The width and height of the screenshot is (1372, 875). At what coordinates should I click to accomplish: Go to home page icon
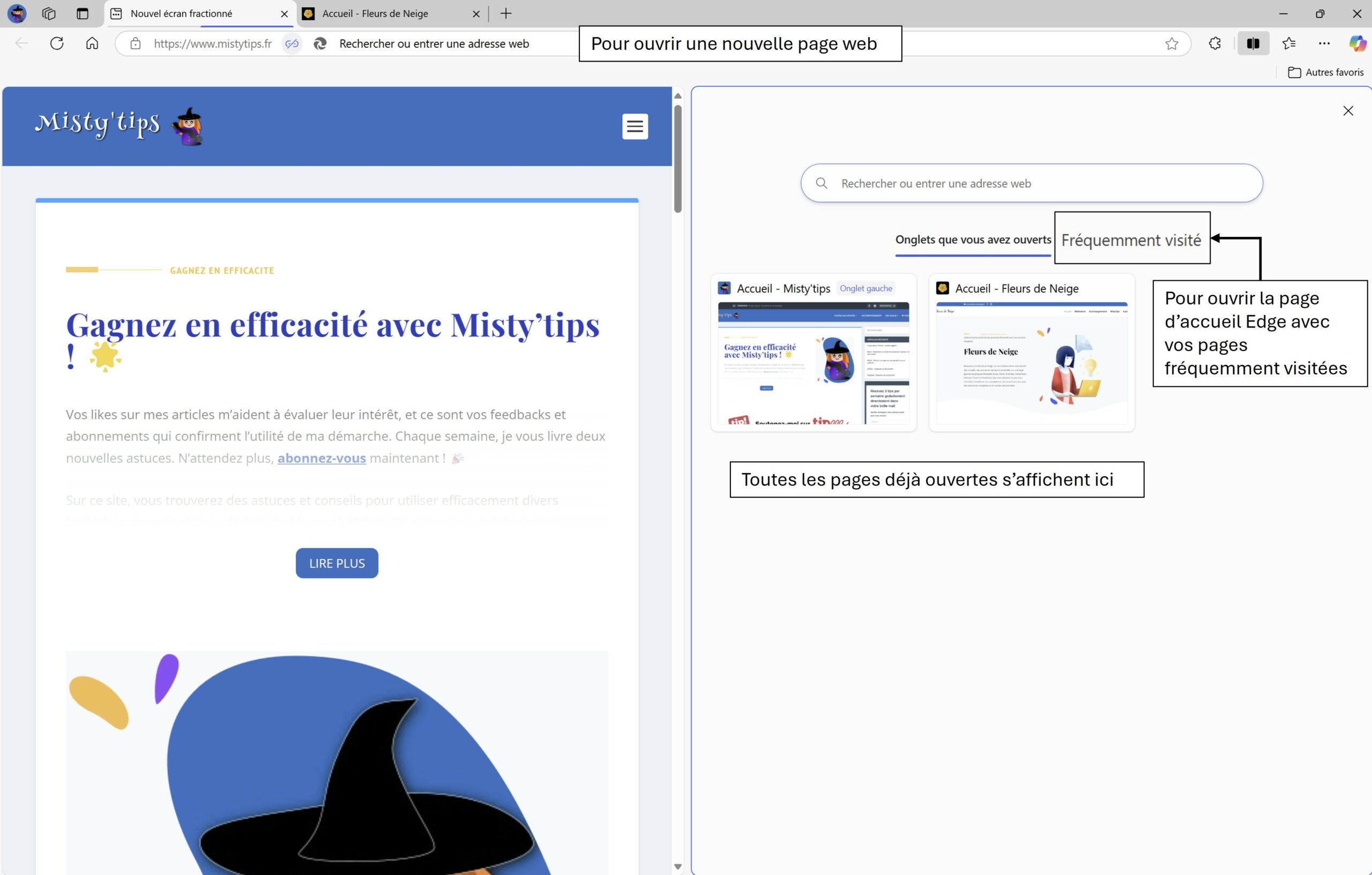(x=92, y=43)
